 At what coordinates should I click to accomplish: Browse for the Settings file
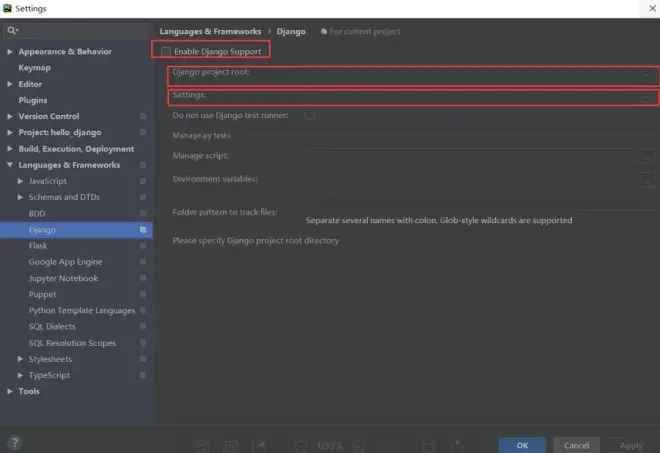point(647,98)
